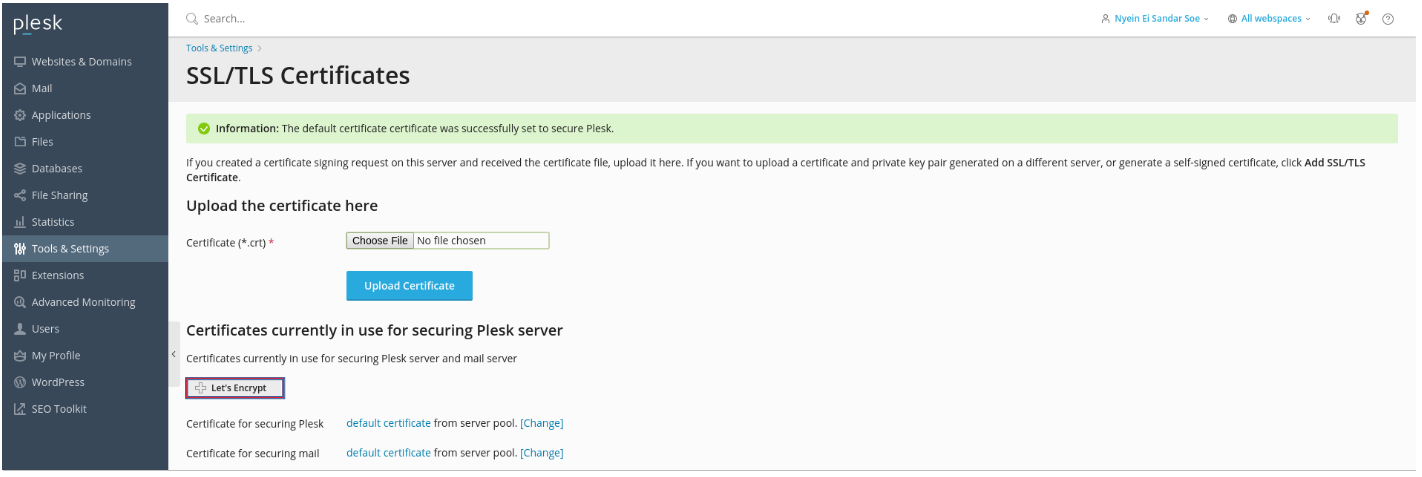Image resolution: width=1422 pixels, height=477 pixels.
Task: Click Change link for securing Plesk certificate
Action: point(541,423)
